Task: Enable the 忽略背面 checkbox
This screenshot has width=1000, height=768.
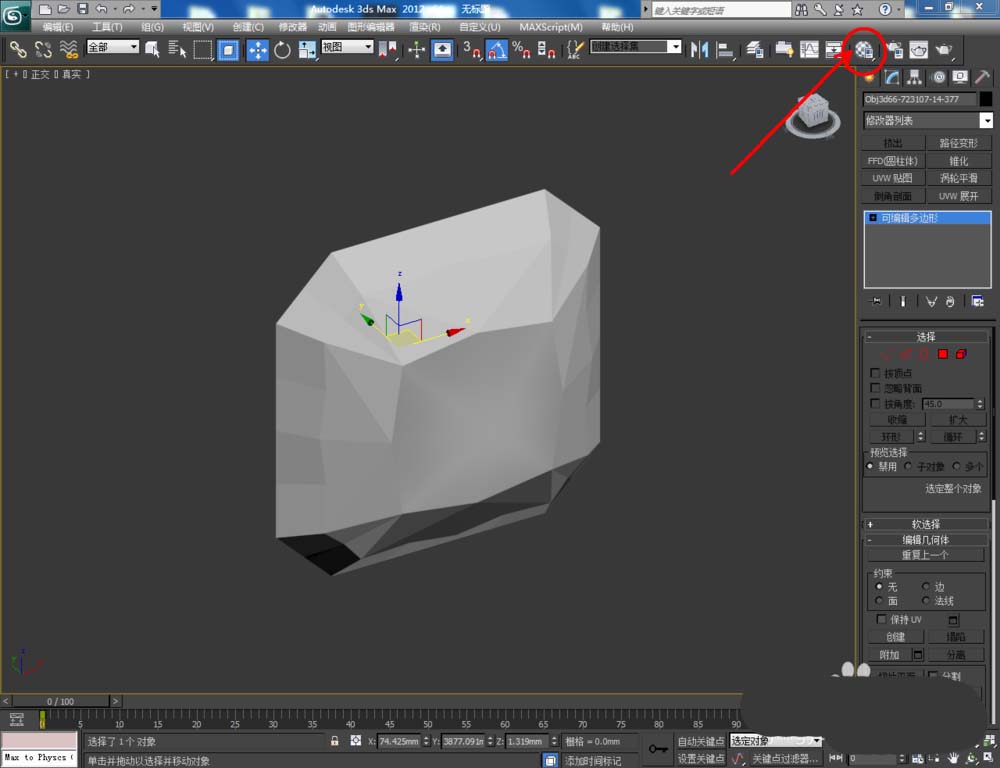Action: (x=876, y=388)
